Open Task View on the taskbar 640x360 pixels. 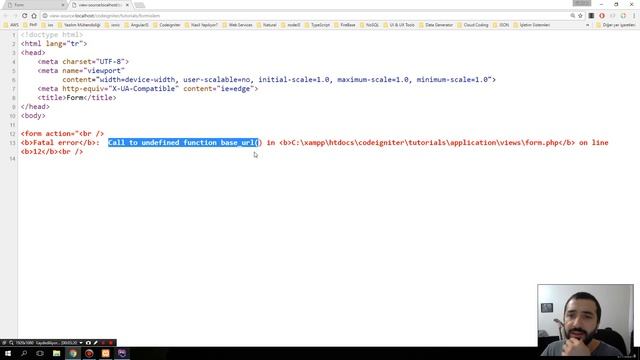pos(40,353)
